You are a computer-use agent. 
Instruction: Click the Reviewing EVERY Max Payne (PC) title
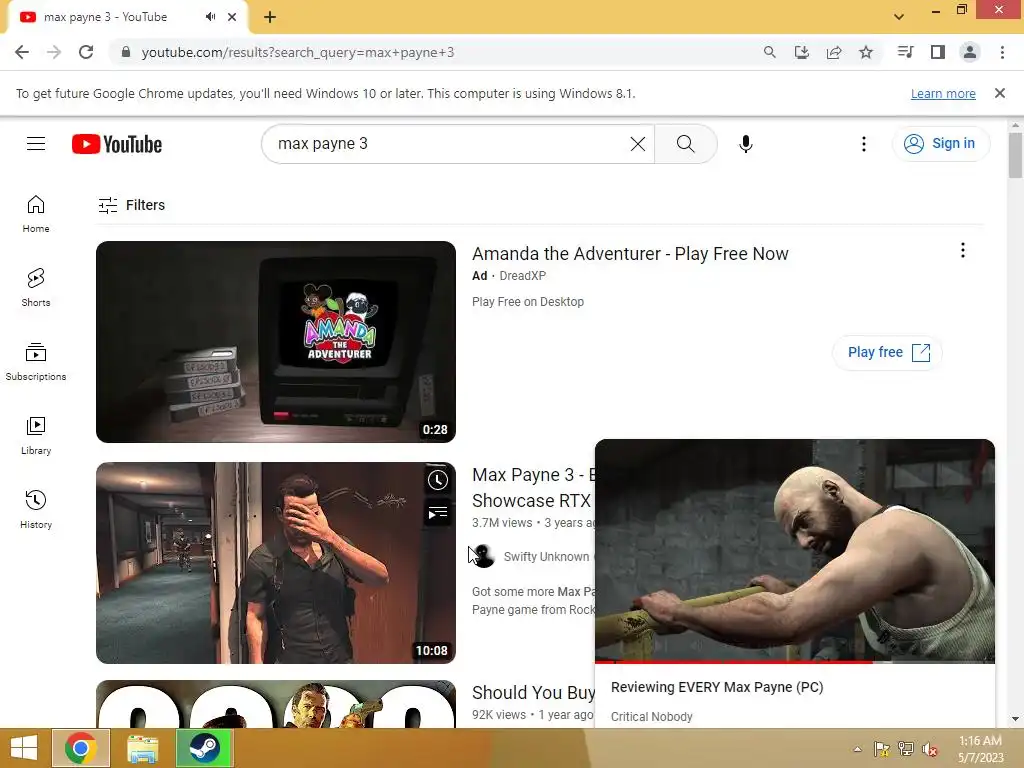pyautogui.click(x=716, y=687)
